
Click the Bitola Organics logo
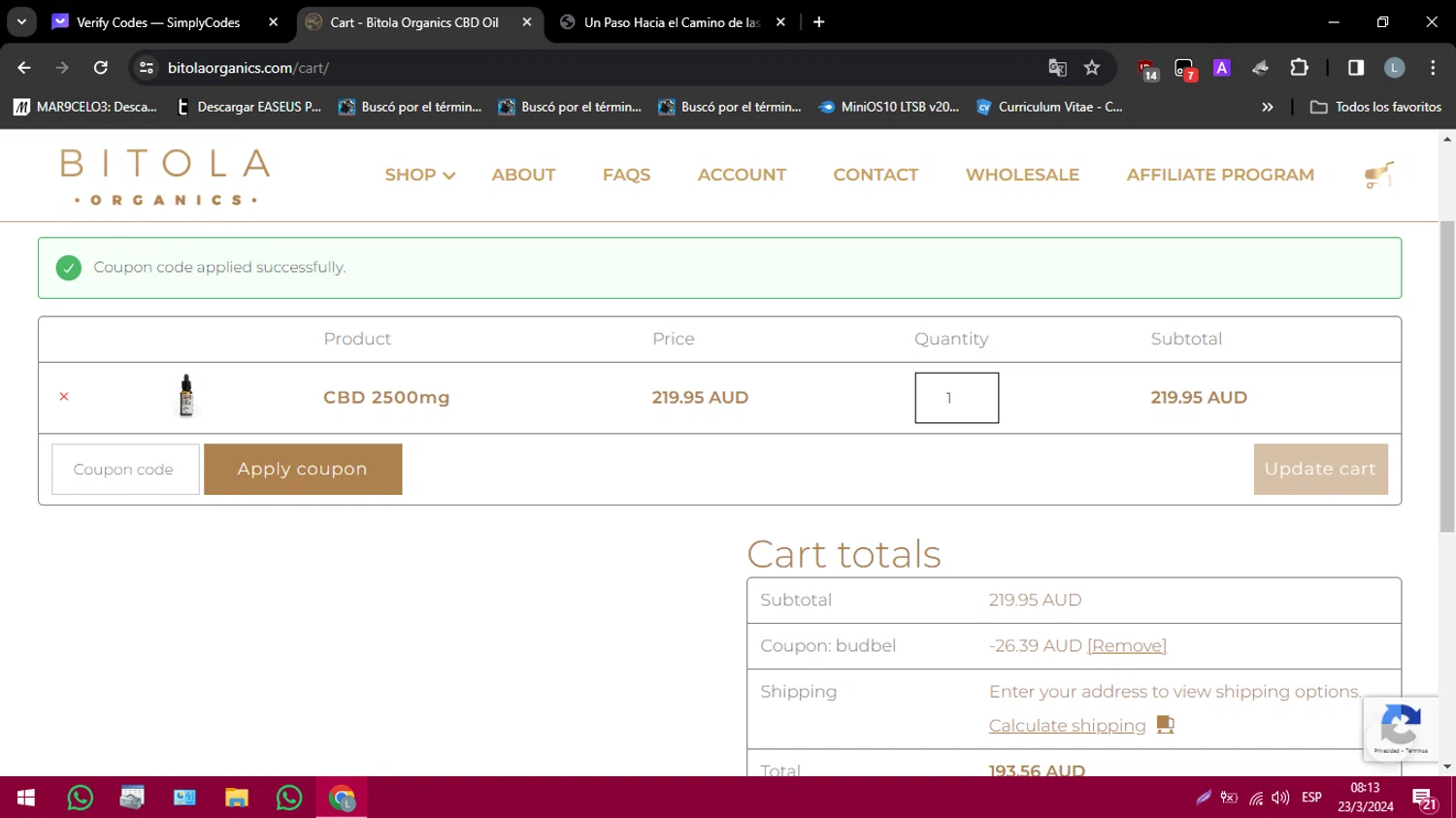165,176
